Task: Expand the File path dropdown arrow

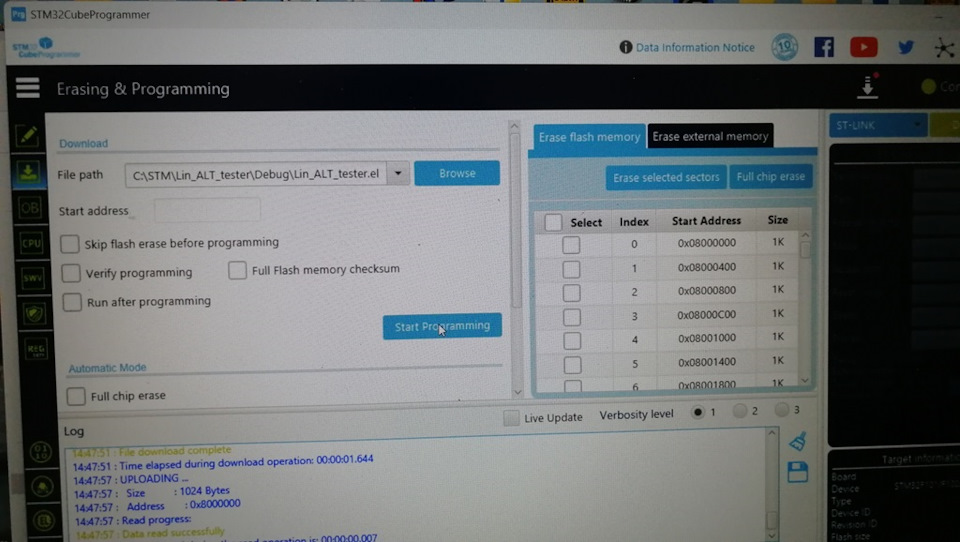Action: click(x=398, y=174)
